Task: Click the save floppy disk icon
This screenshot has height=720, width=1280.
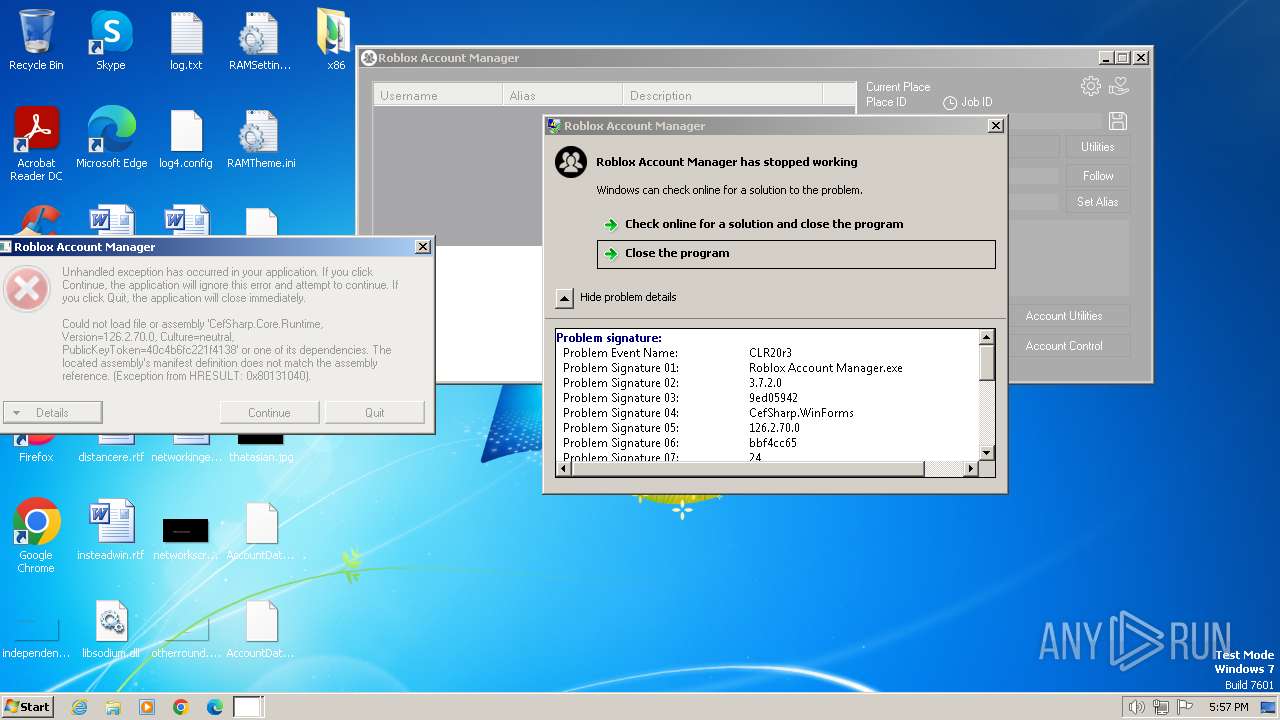Action: (x=1118, y=121)
